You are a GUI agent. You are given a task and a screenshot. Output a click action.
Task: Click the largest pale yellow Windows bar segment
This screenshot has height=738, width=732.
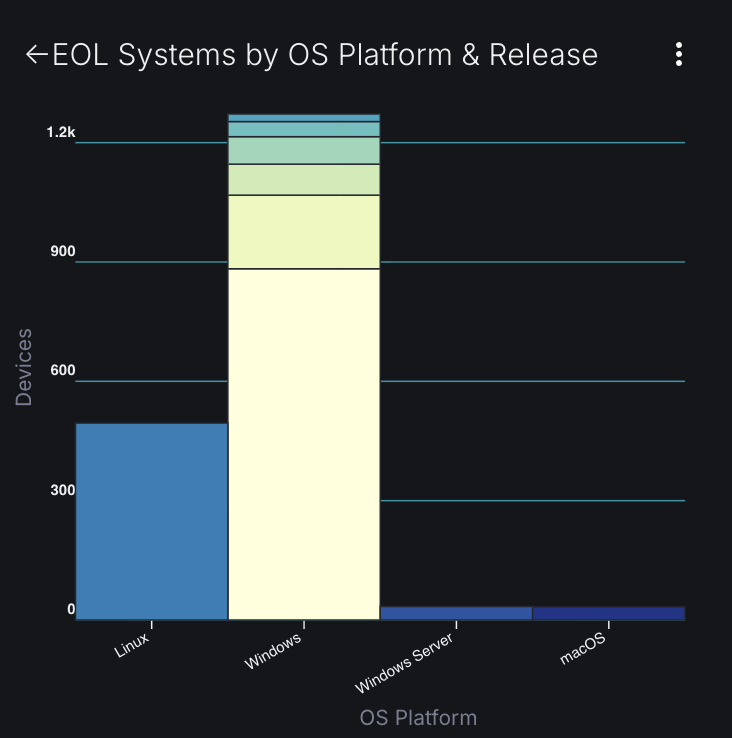tap(304, 445)
